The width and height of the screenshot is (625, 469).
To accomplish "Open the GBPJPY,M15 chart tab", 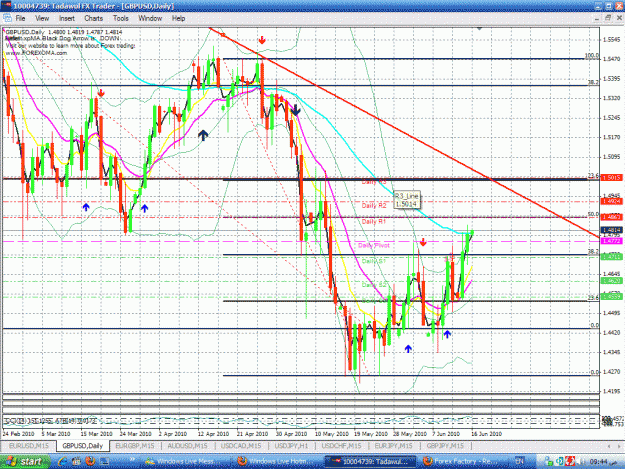I will (445, 445).
